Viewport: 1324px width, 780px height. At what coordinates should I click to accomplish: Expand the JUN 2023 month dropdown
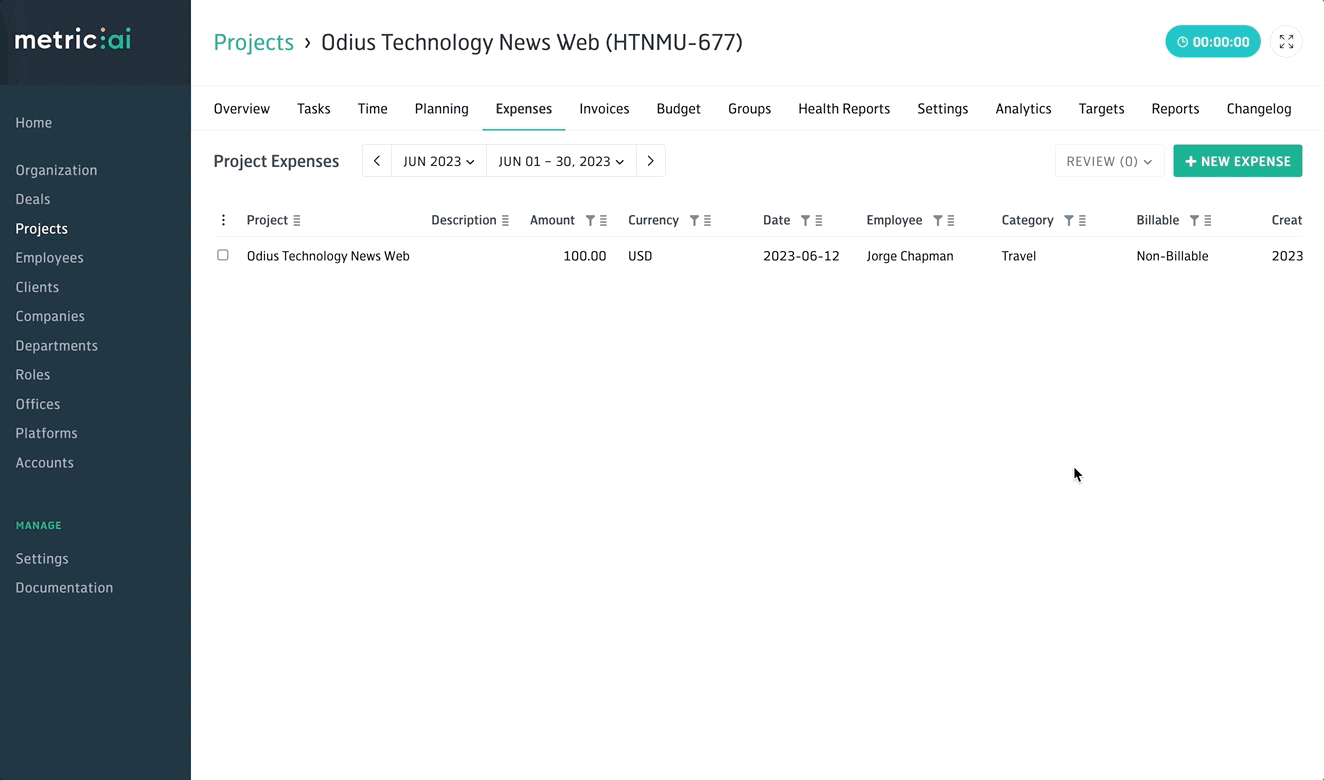438,161
